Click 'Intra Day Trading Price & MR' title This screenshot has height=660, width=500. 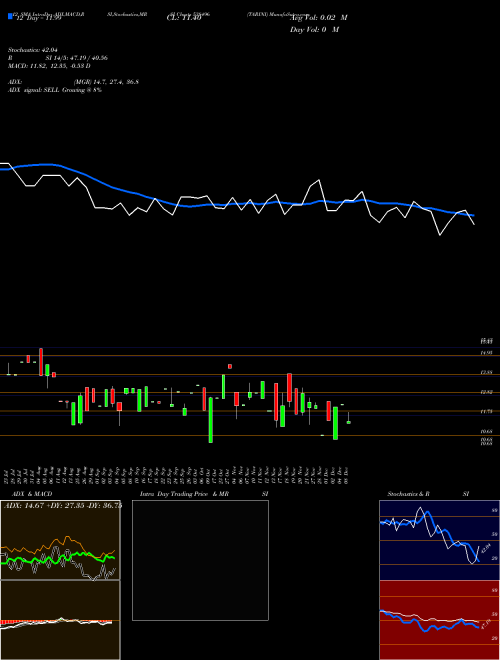click(x=185, y=494)
